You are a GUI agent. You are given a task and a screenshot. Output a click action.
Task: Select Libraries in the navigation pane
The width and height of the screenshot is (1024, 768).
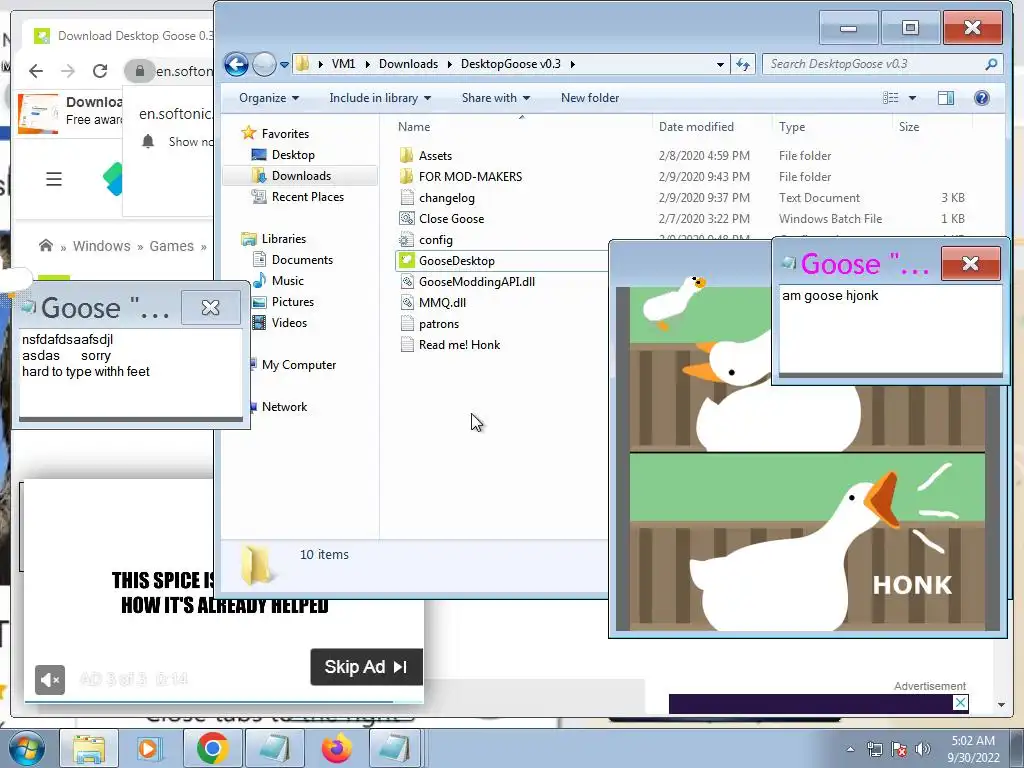pyautogui.click(x=283, y=239)
